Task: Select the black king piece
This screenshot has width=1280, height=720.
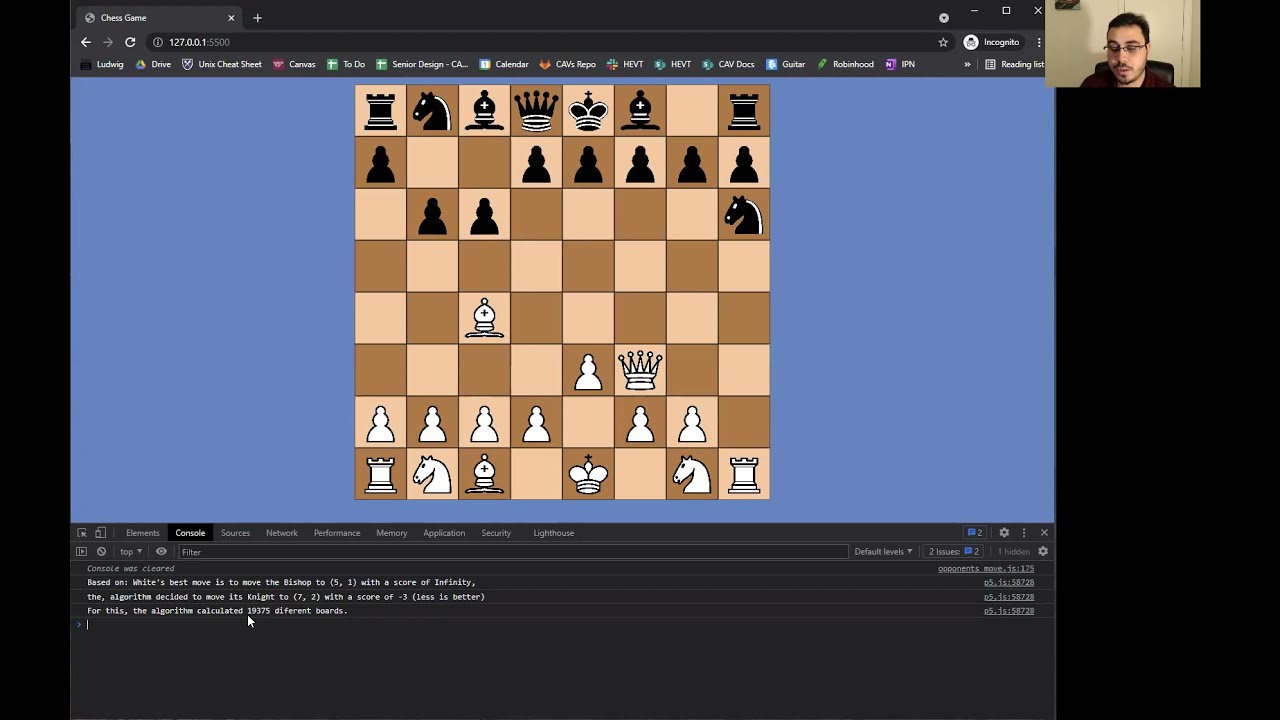Action: point(588,110)
